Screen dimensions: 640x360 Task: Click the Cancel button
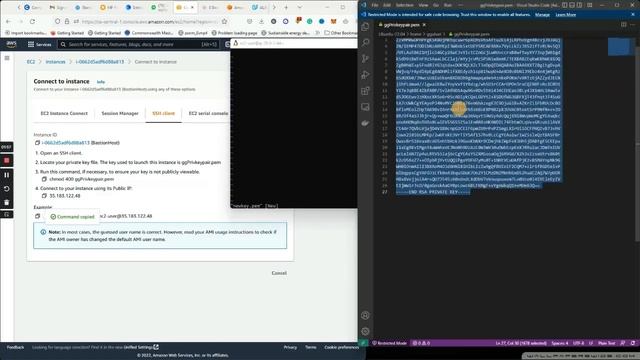(279, 273)
